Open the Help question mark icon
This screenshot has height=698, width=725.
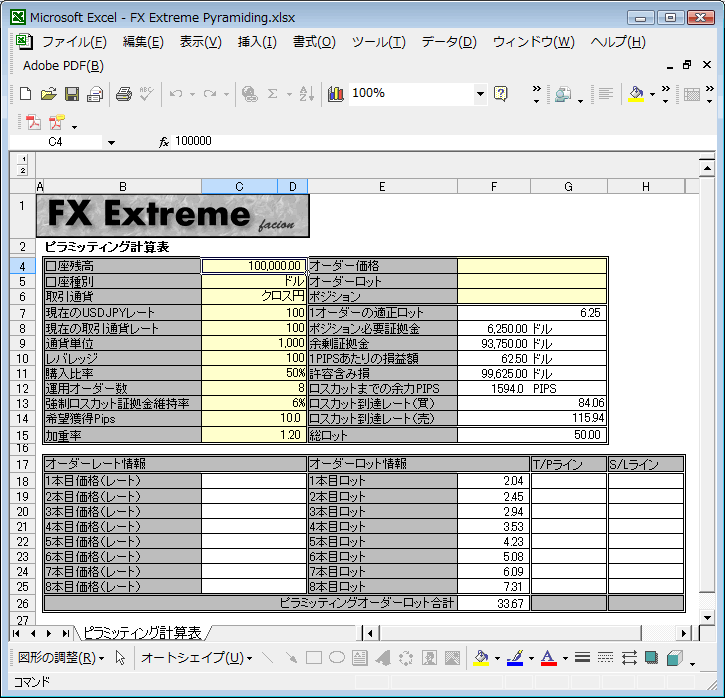[x=500, y=94]
